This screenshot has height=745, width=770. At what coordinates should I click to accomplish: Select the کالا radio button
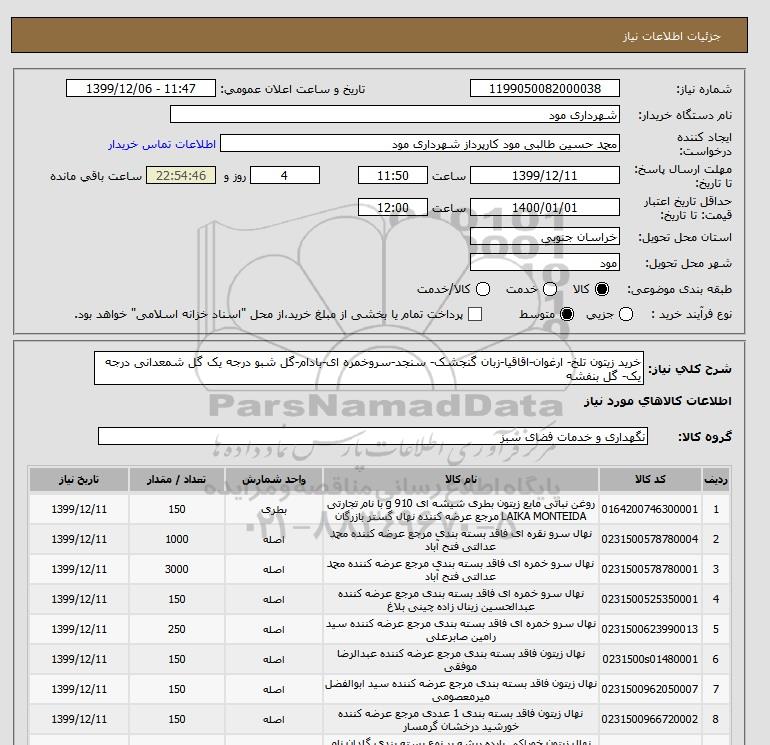click(602, 289)
